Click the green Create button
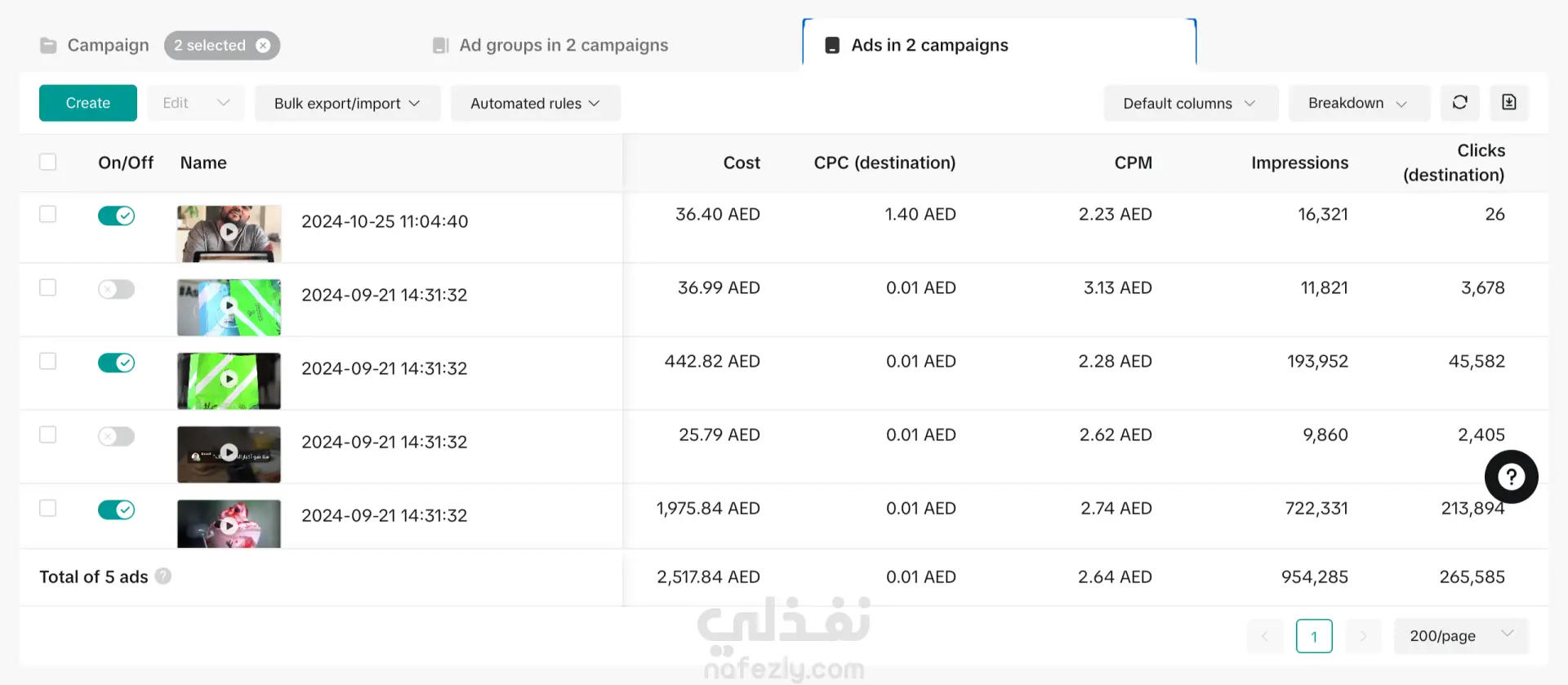1568x685 pixels. pos(88,104)
